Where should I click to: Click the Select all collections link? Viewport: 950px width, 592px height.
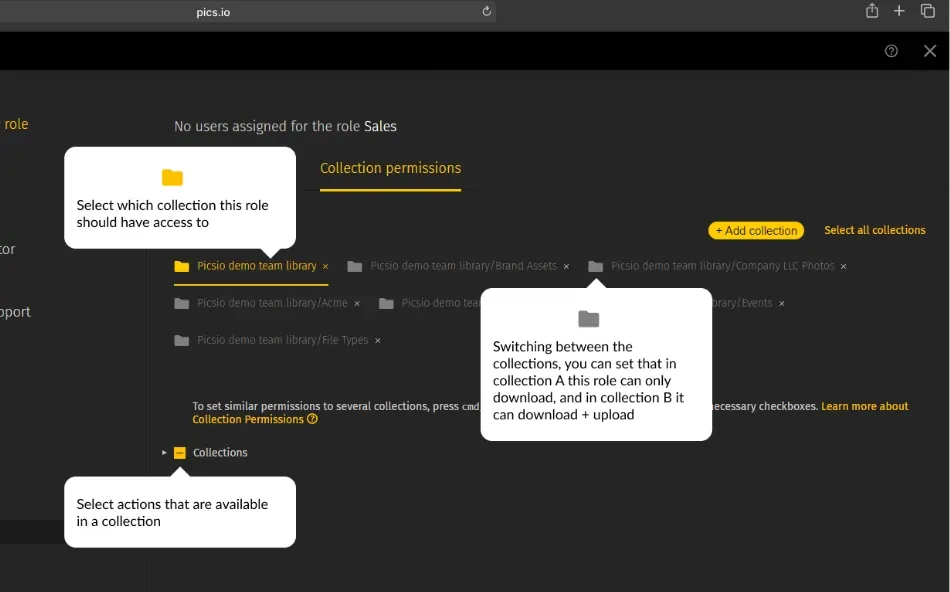pyautogui.click(x=874, y=230)
